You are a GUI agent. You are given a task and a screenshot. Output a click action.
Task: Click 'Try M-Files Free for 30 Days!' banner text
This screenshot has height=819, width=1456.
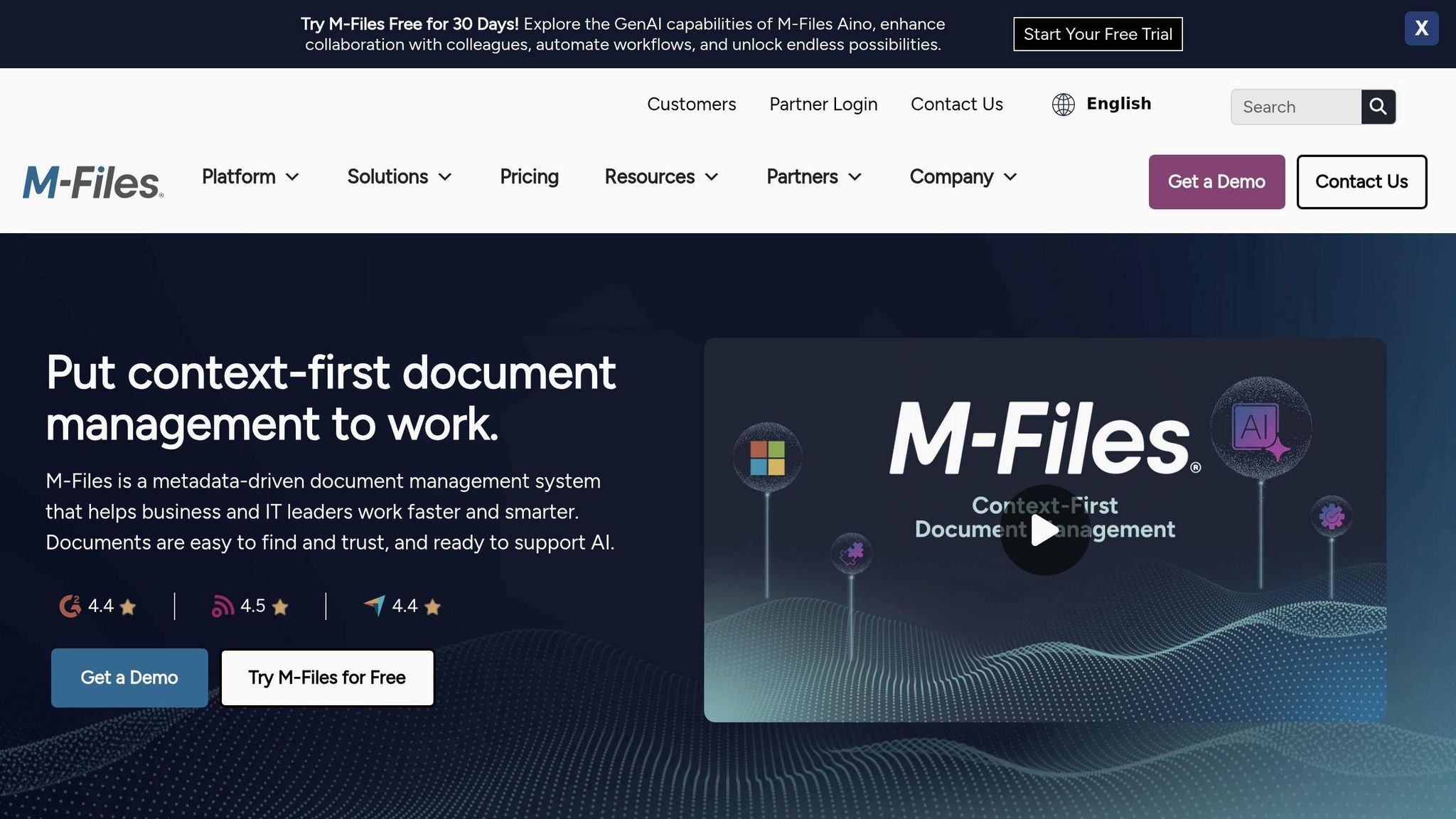409,24
